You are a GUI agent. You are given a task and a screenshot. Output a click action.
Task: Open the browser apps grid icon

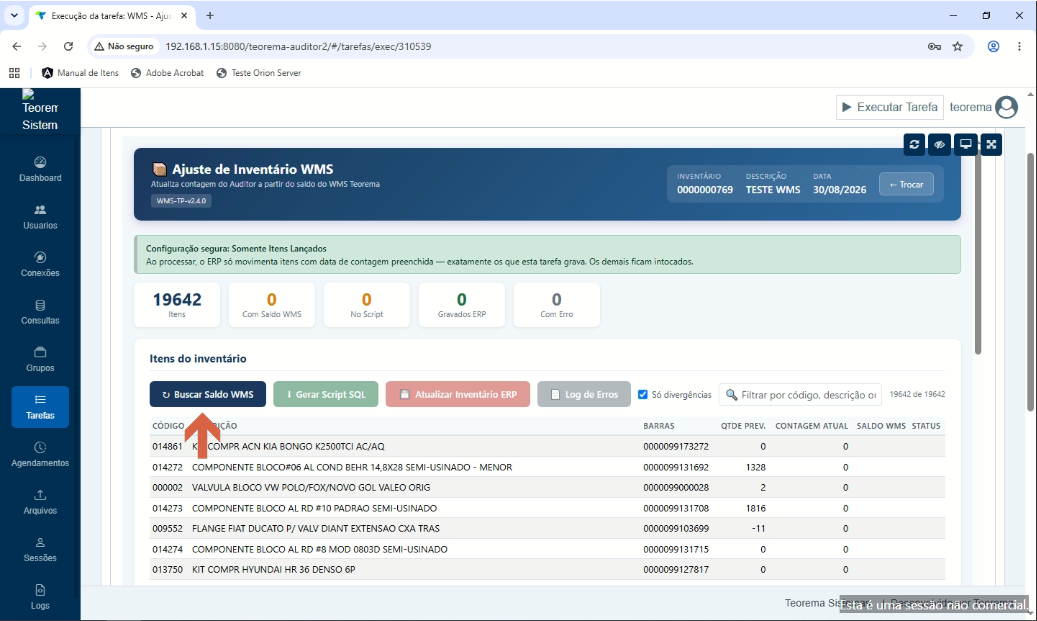pos(14,73)
